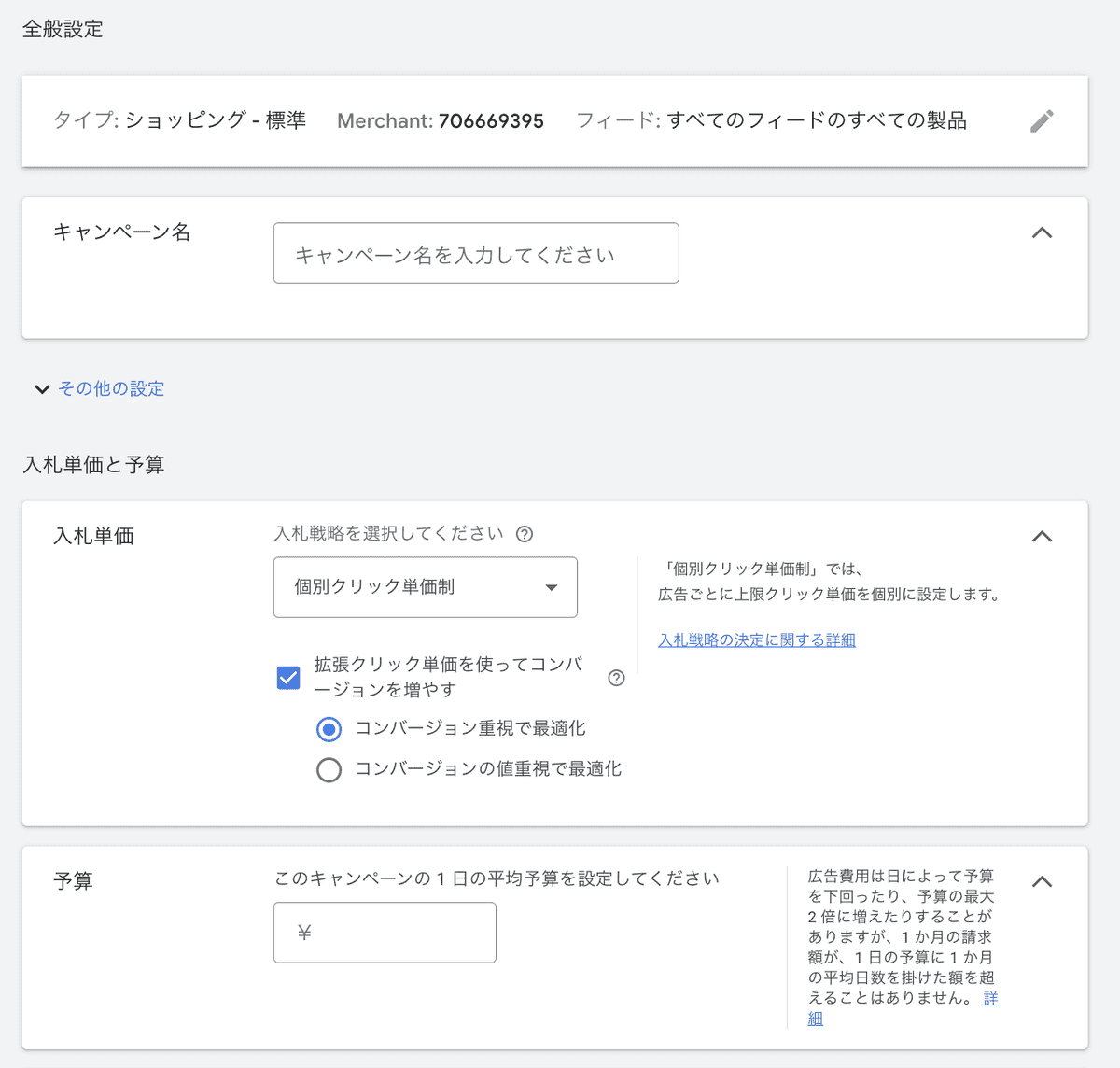Click このキャンペーンの 1 日の平均予算 label
This screenshot has width=1120, height=1068.
coord(497,878)
